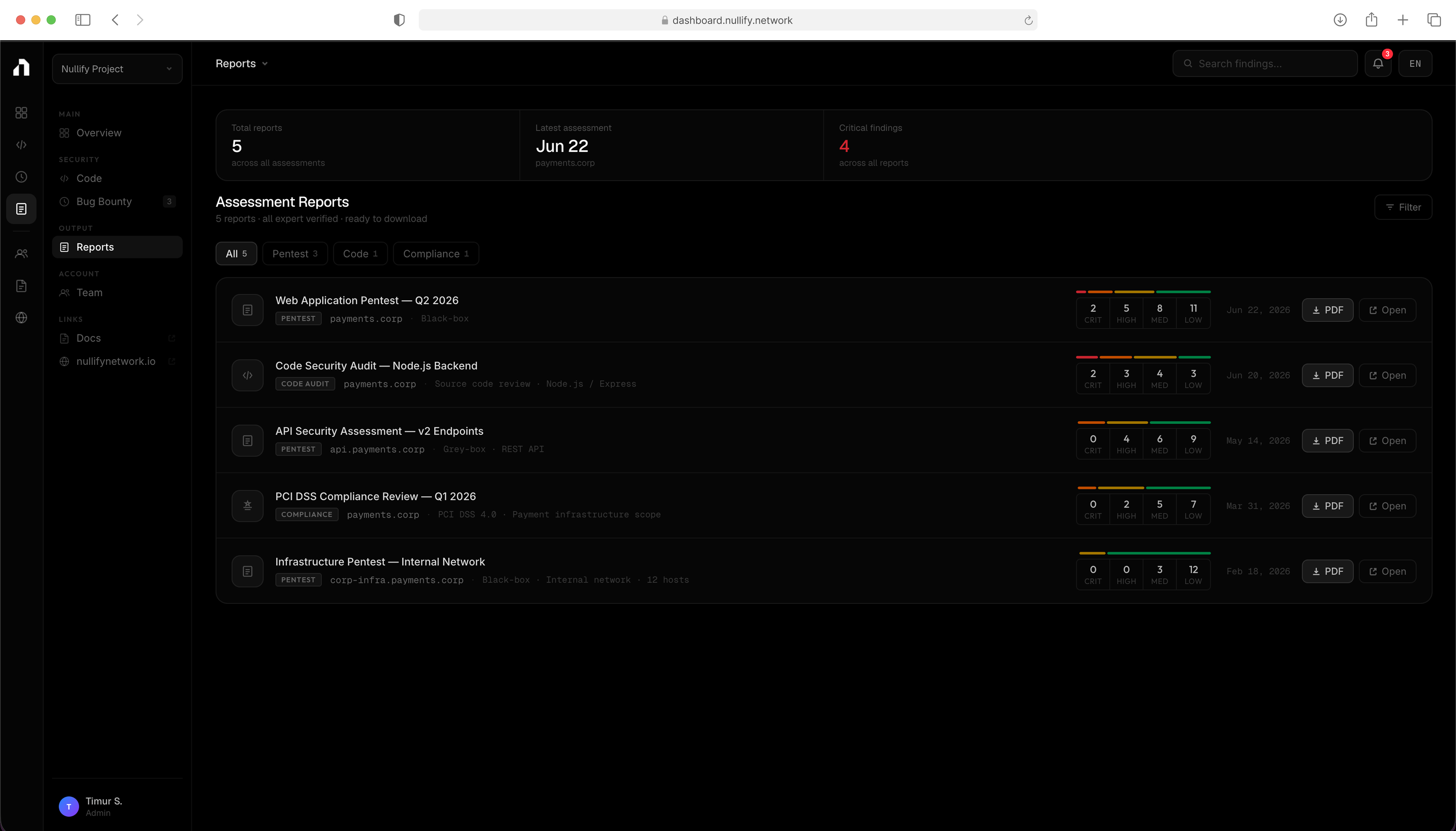Open the Filter options
This screenshot has width=1456, height=831.
[x=1403, y=207]
